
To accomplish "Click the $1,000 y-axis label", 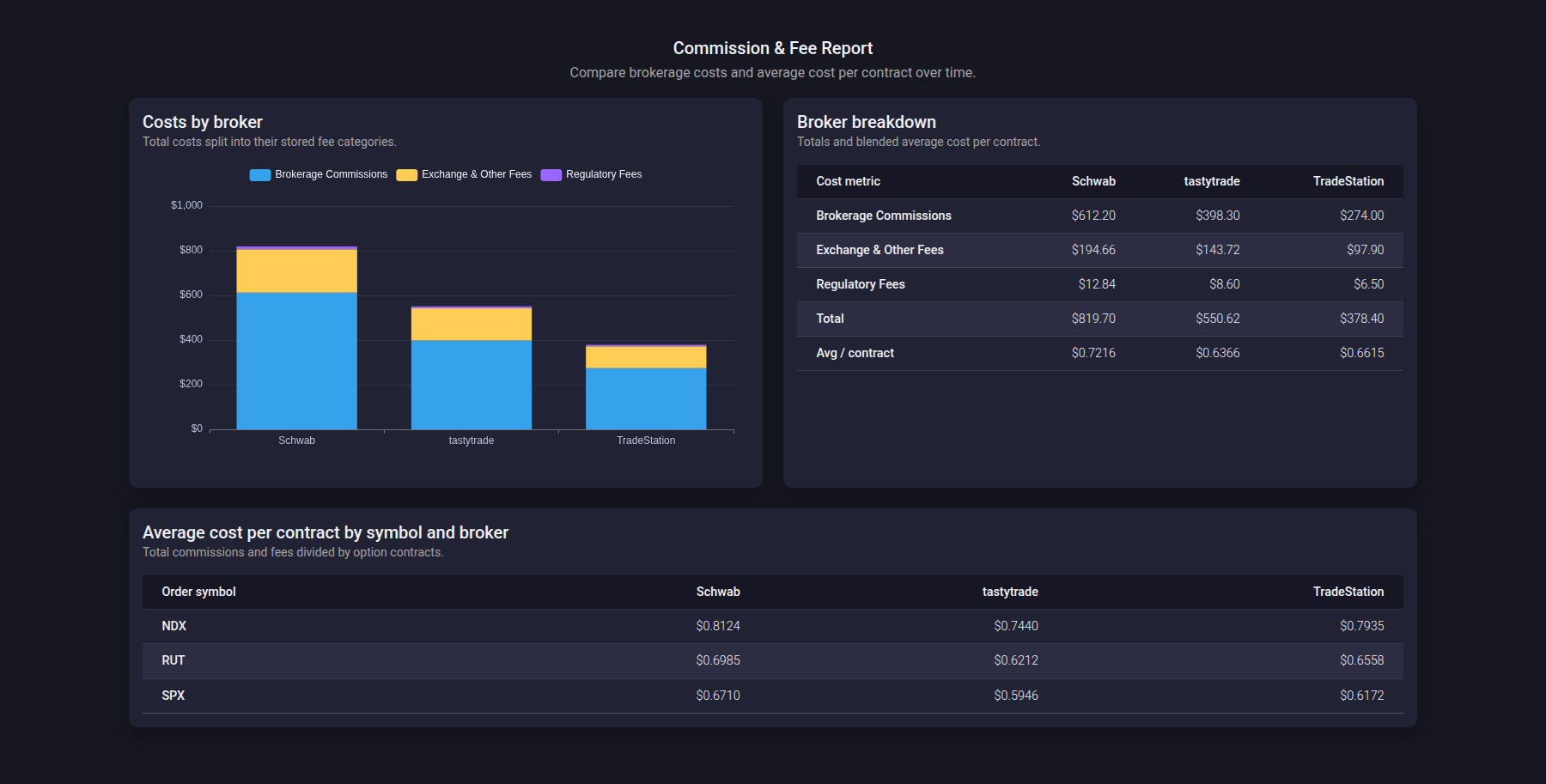I will coord(186,205).
